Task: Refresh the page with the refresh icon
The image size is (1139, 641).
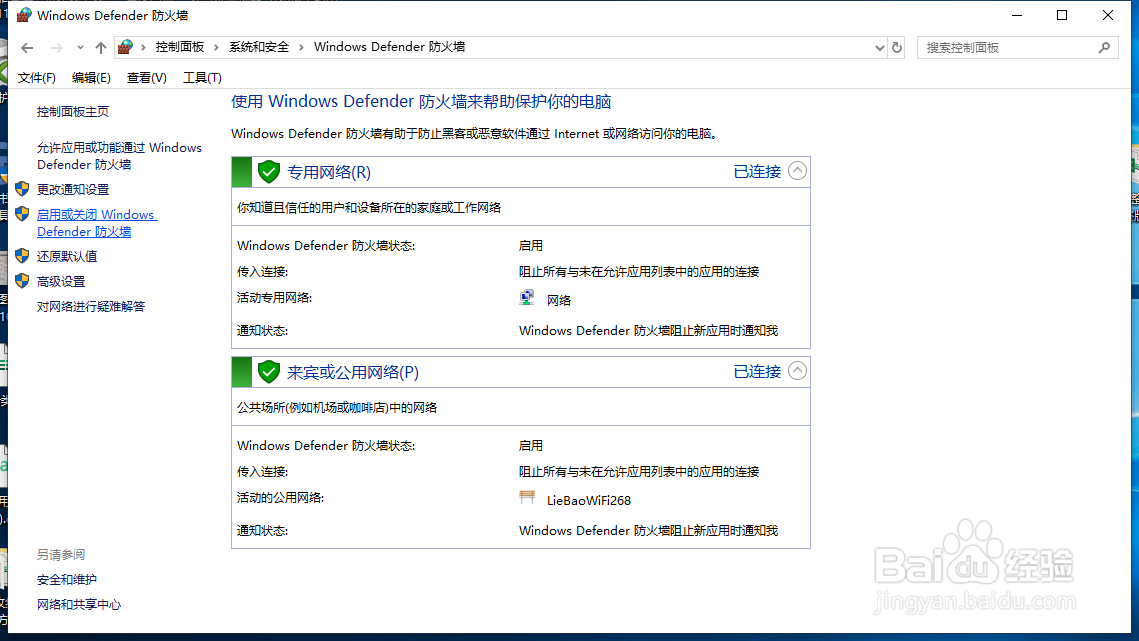Action: pyautogui.click(x=897, y=48)
